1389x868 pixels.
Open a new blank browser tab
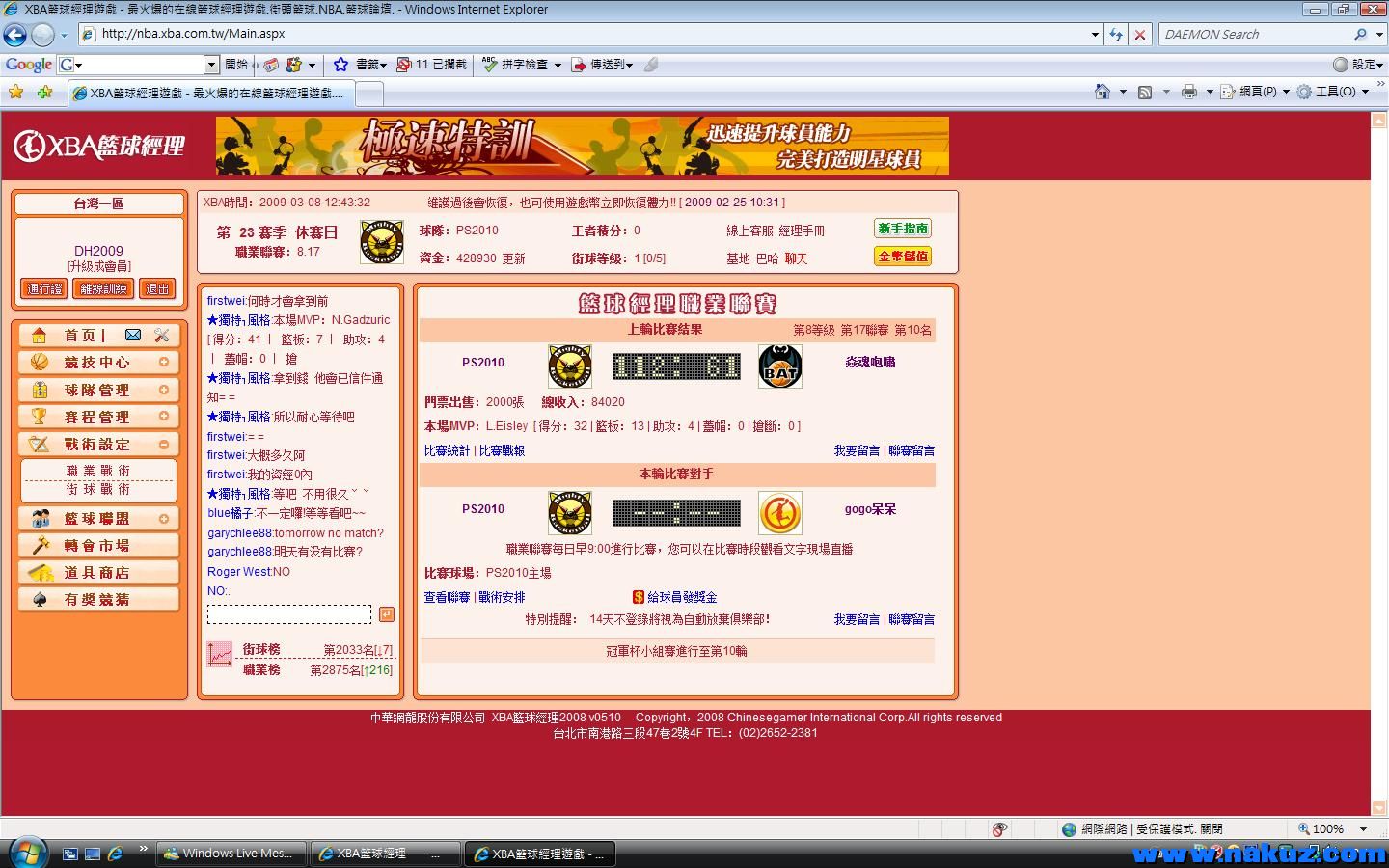click(370, 94)
